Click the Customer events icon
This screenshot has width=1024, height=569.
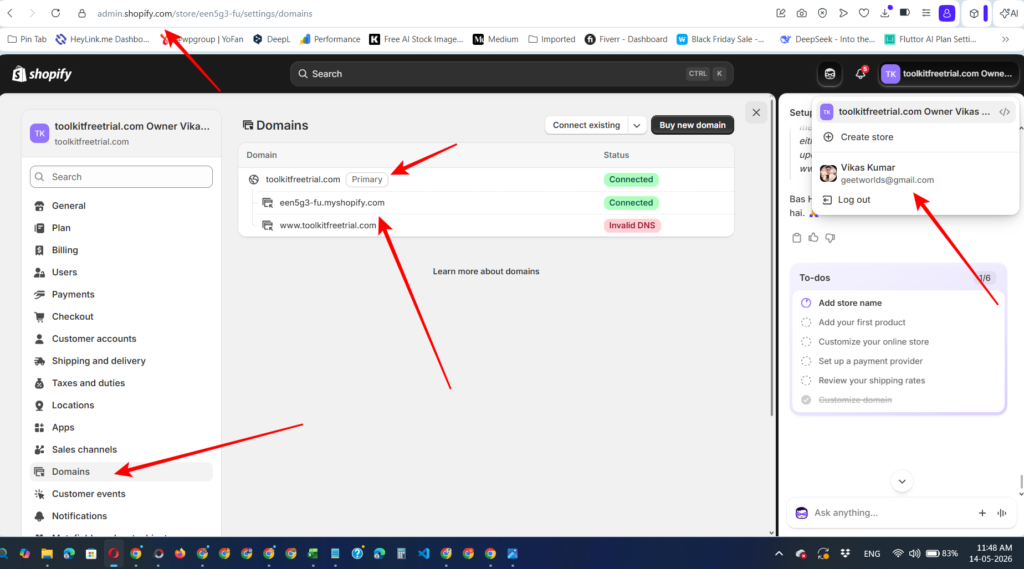click(x=39, y=495)
